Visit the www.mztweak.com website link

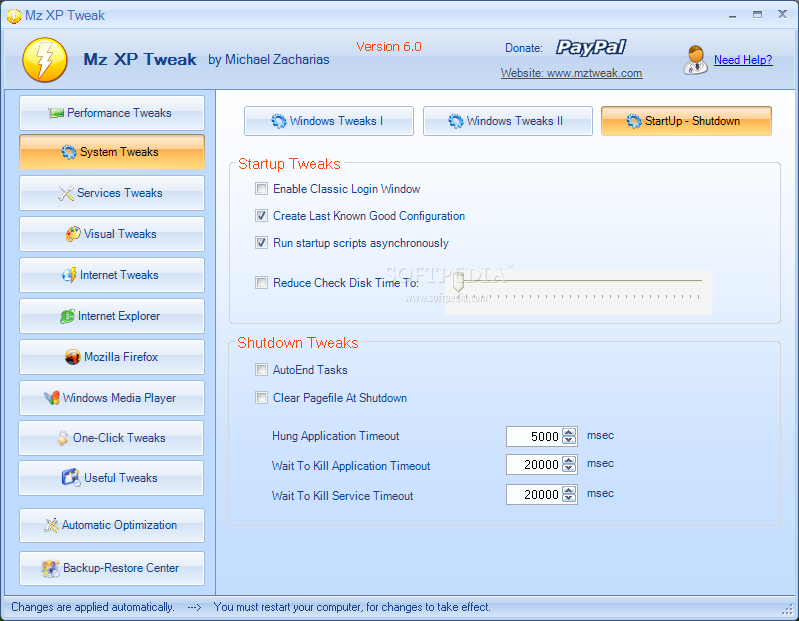coord(571,73)
